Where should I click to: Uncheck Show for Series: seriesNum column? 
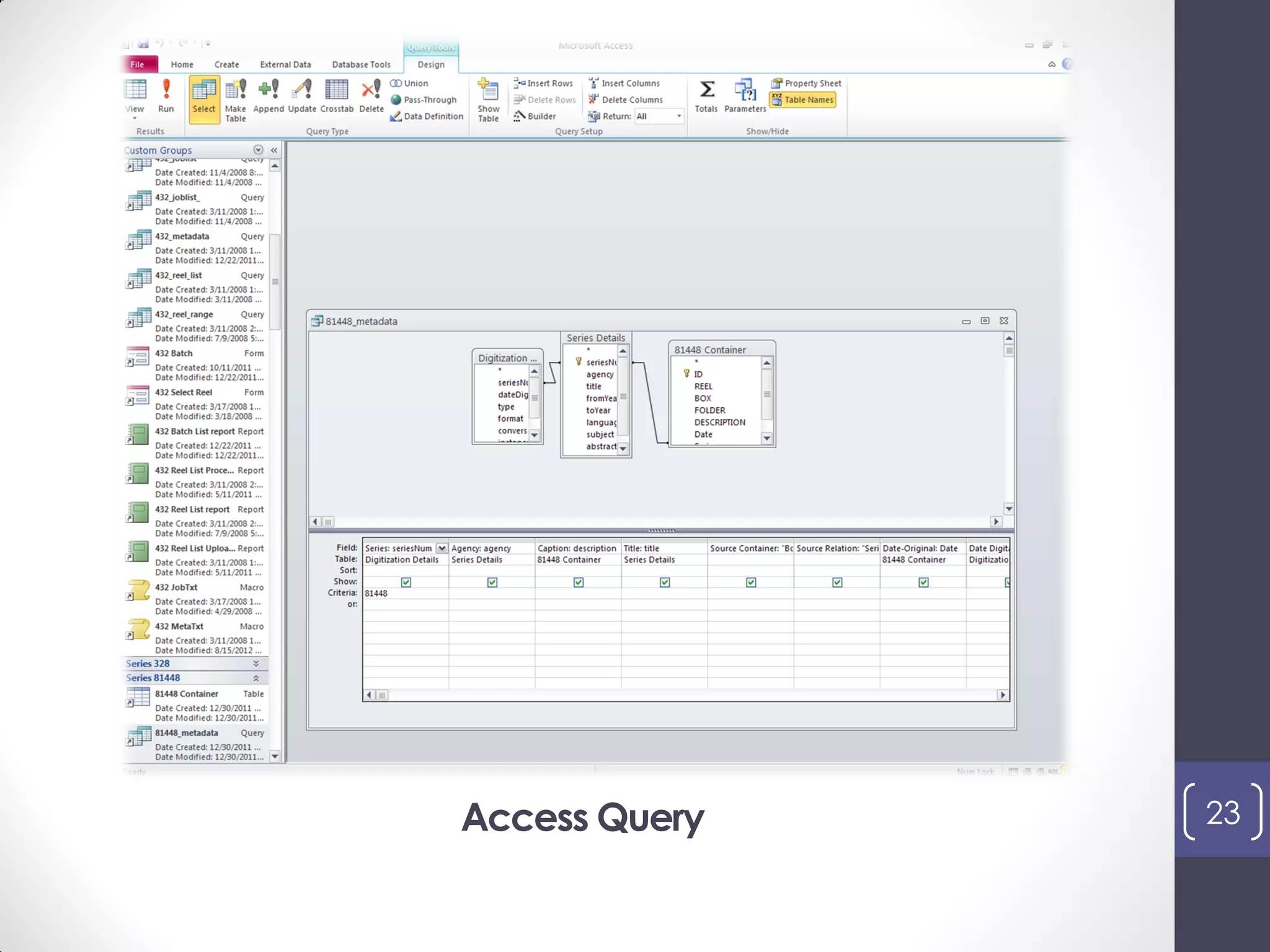pyautogui.click(x=406, y=582)
